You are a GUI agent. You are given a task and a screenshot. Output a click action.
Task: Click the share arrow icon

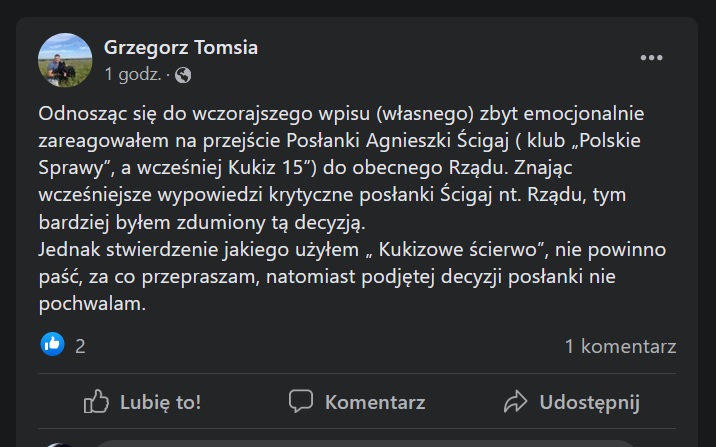[516, 402]
